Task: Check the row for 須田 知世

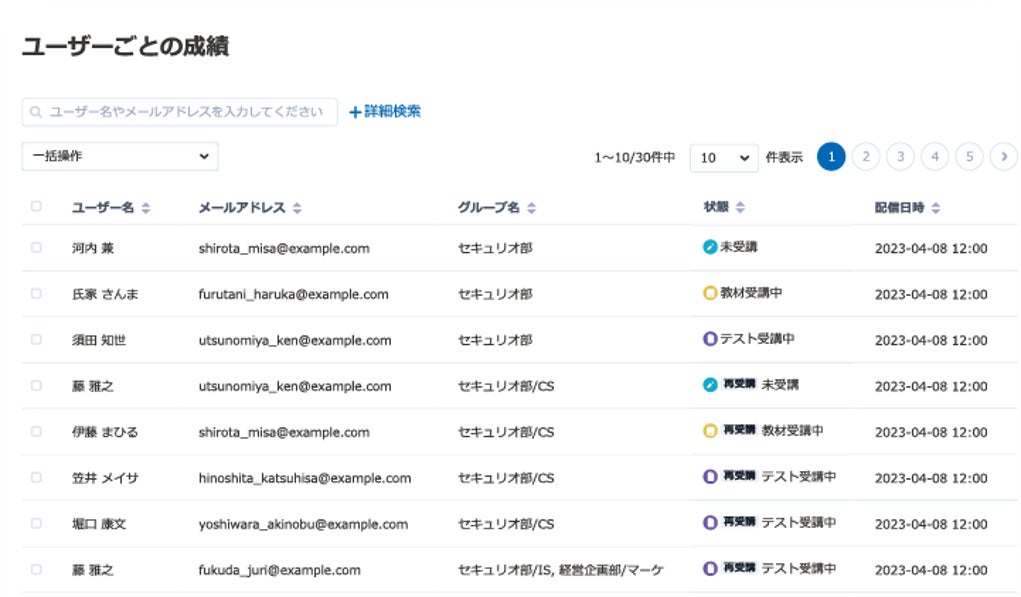Action: coord(37,340)
